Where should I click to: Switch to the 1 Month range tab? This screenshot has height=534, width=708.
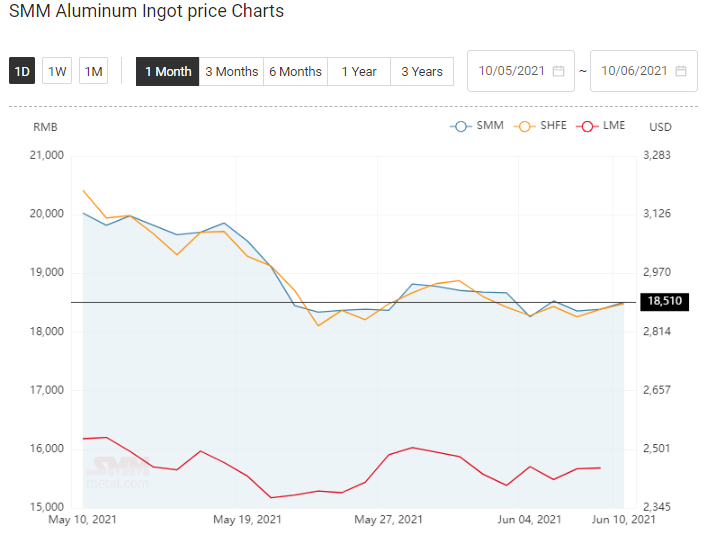pyautogui.click(x=168, y=71)
